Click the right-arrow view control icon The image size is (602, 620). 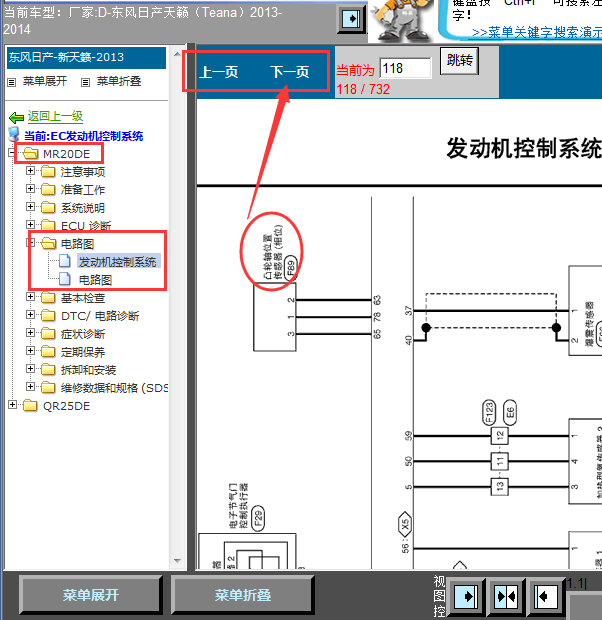click(467, 596)
